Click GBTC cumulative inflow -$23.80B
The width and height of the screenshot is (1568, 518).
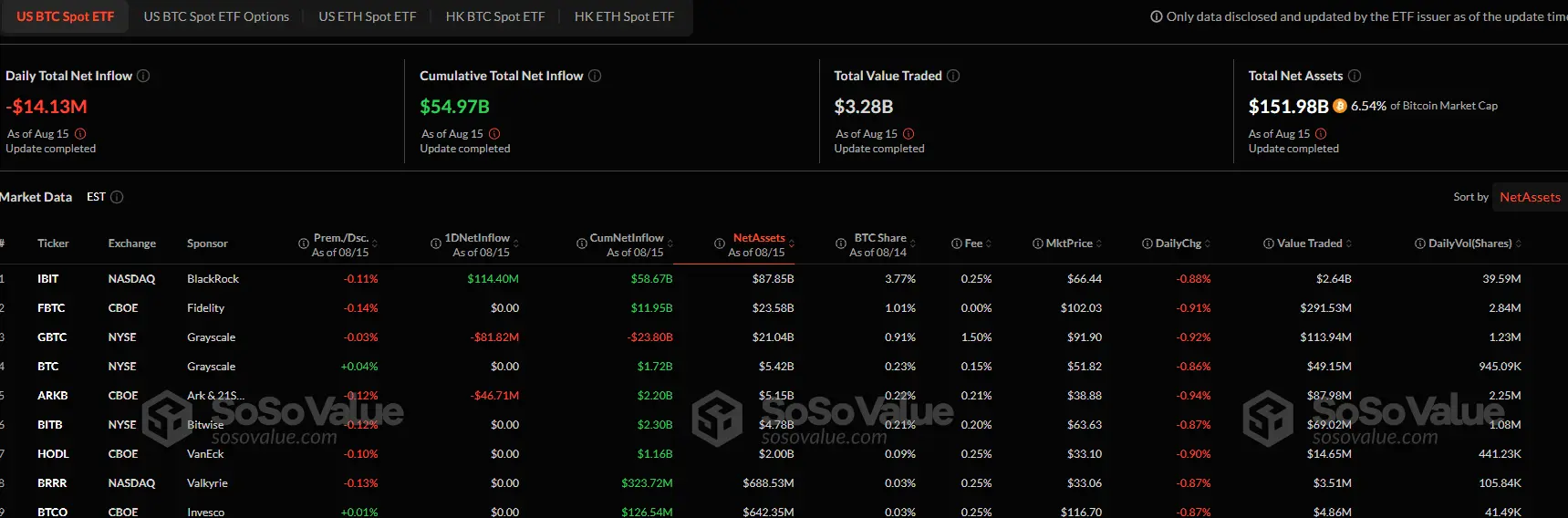tap(649, 337)
